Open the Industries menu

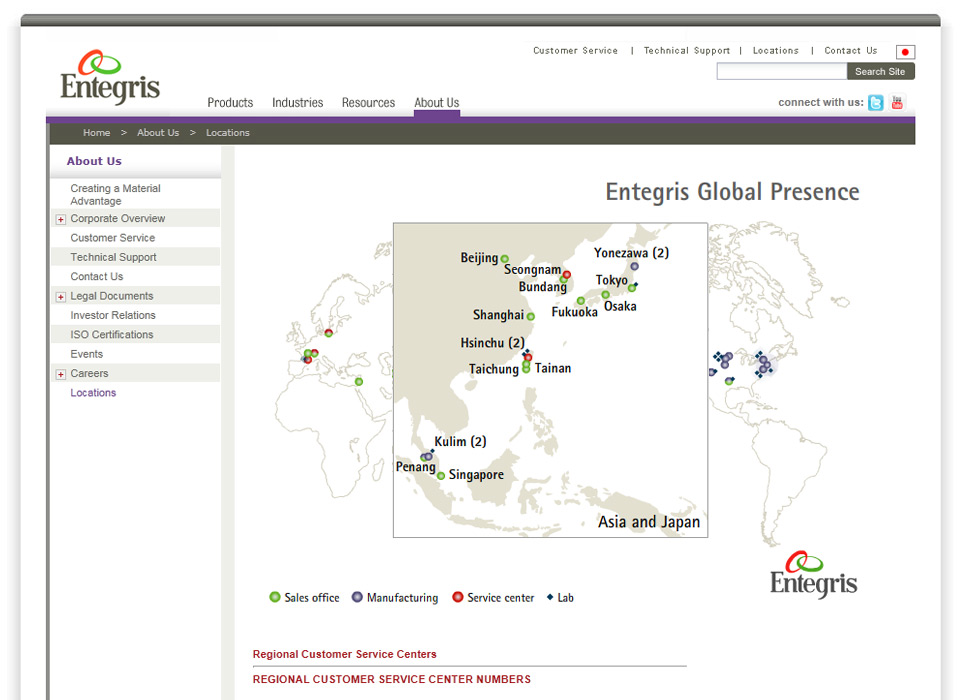tap(298, 103)
